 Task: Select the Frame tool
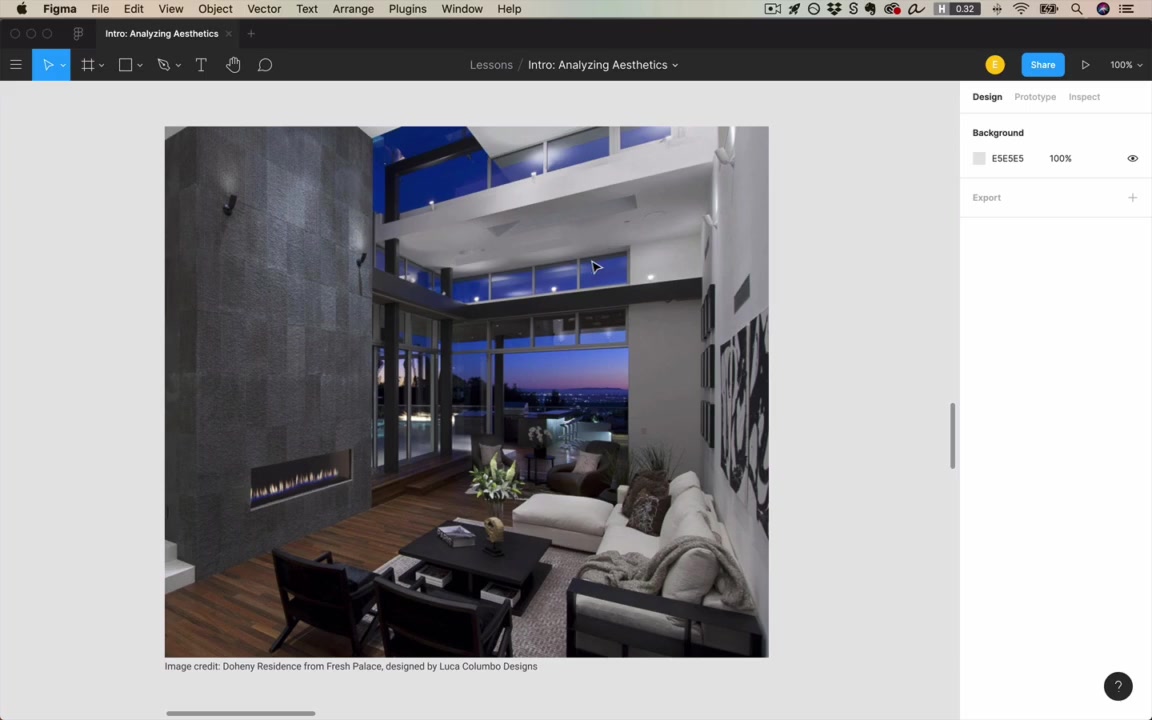click(87, 65)
